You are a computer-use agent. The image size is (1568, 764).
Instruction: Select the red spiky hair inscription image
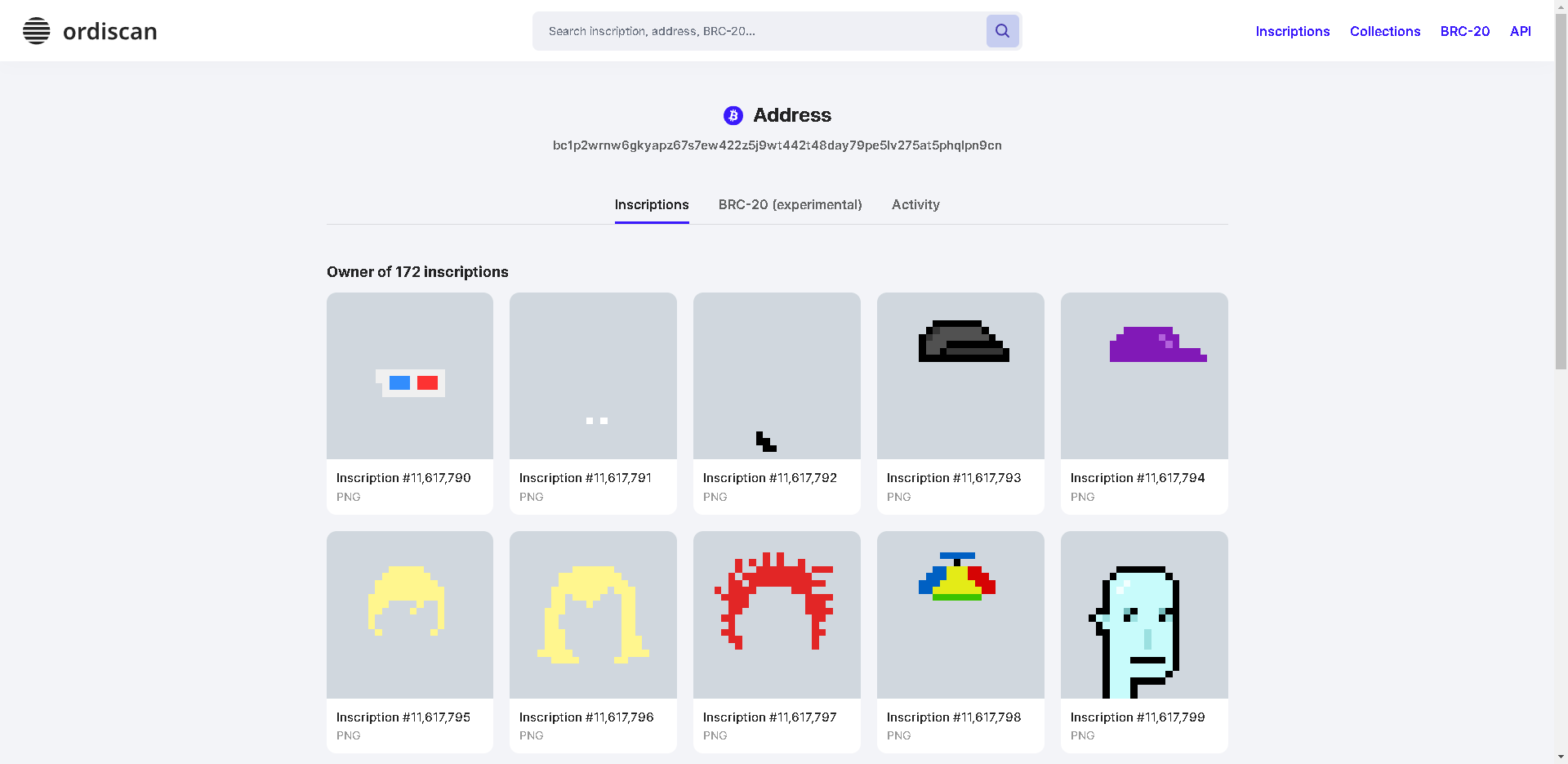click(x=777, y=614)
